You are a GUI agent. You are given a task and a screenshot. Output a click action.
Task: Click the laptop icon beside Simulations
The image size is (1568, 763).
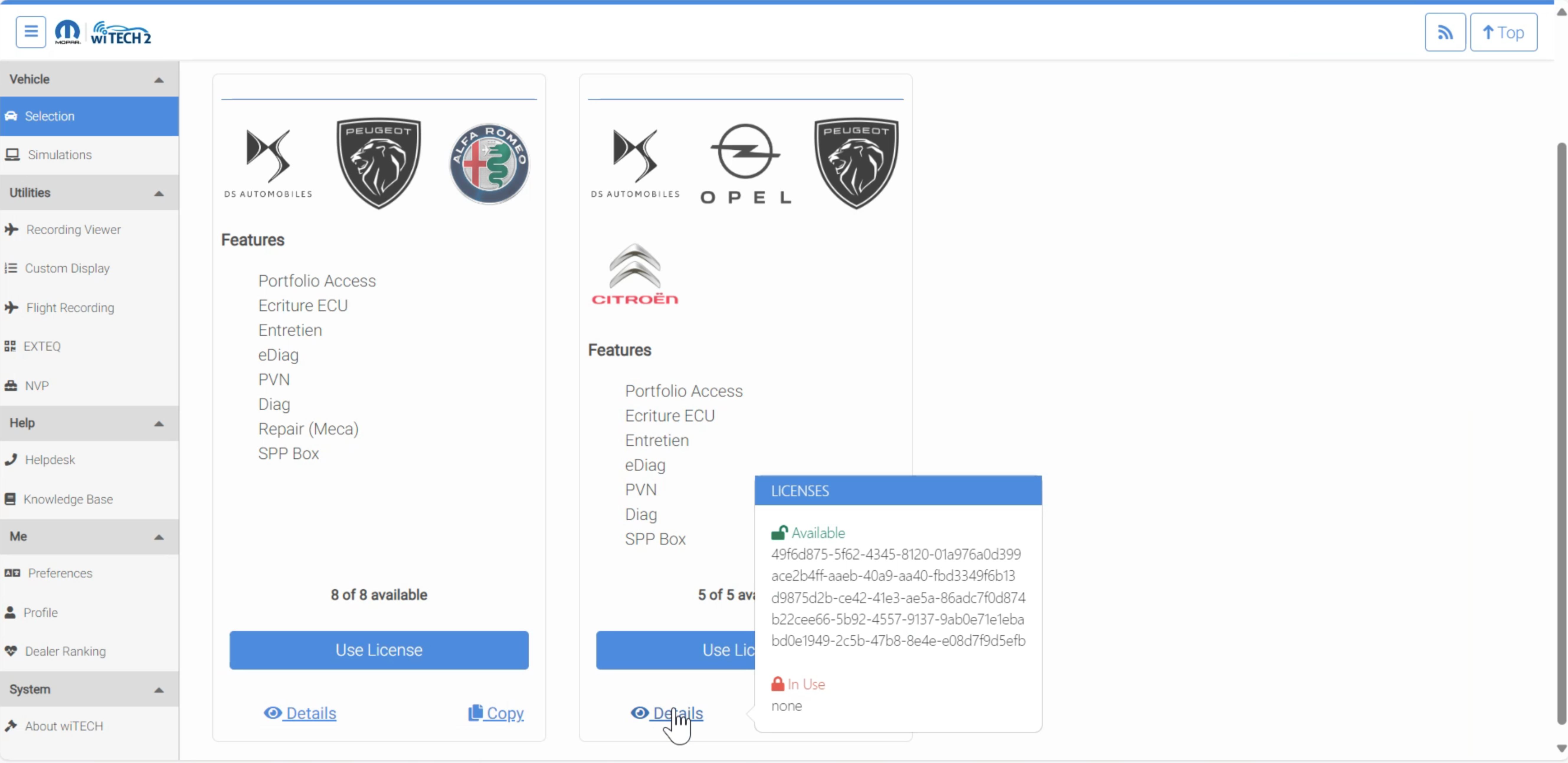click(12, 155)
